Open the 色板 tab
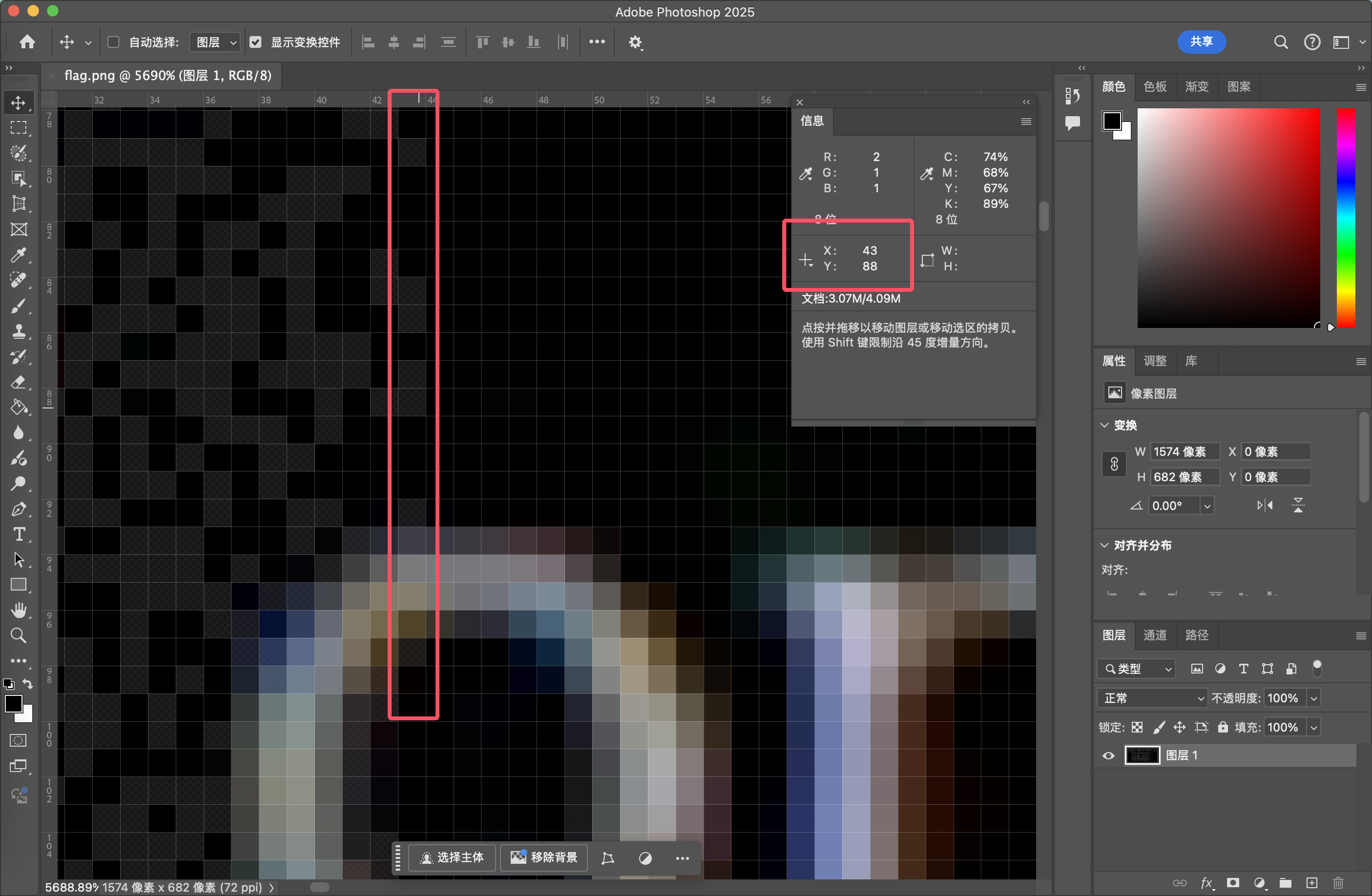The image size is (1372, 896). (1155, 86)
